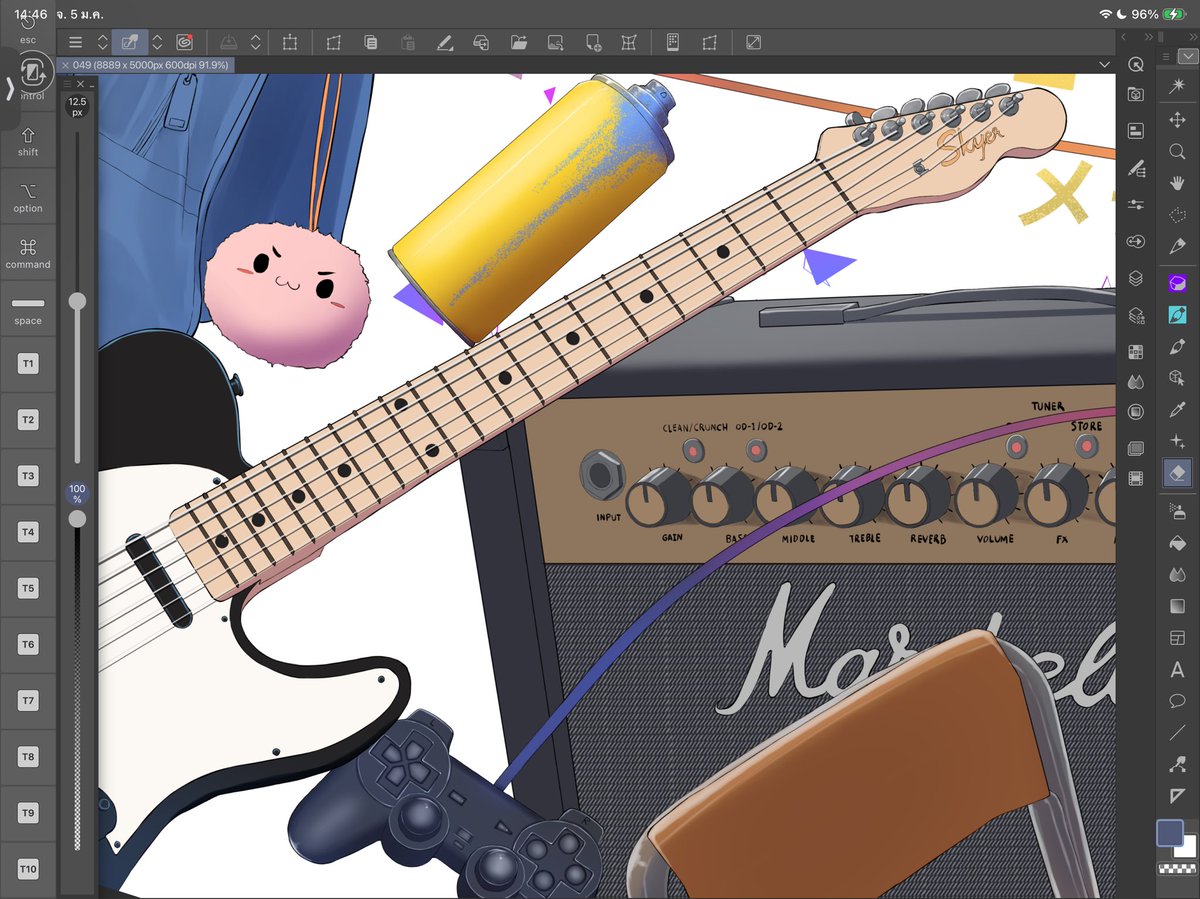This screenshot has height=899, width=1200.
Task: Select the Hand tool
Action: point(1177,184)
